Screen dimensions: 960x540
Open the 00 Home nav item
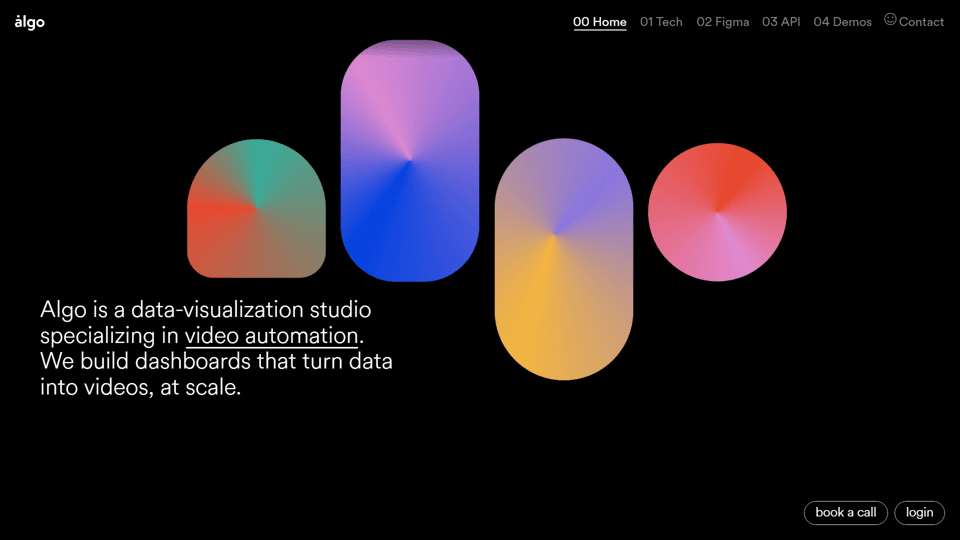(x=599, y=22)
